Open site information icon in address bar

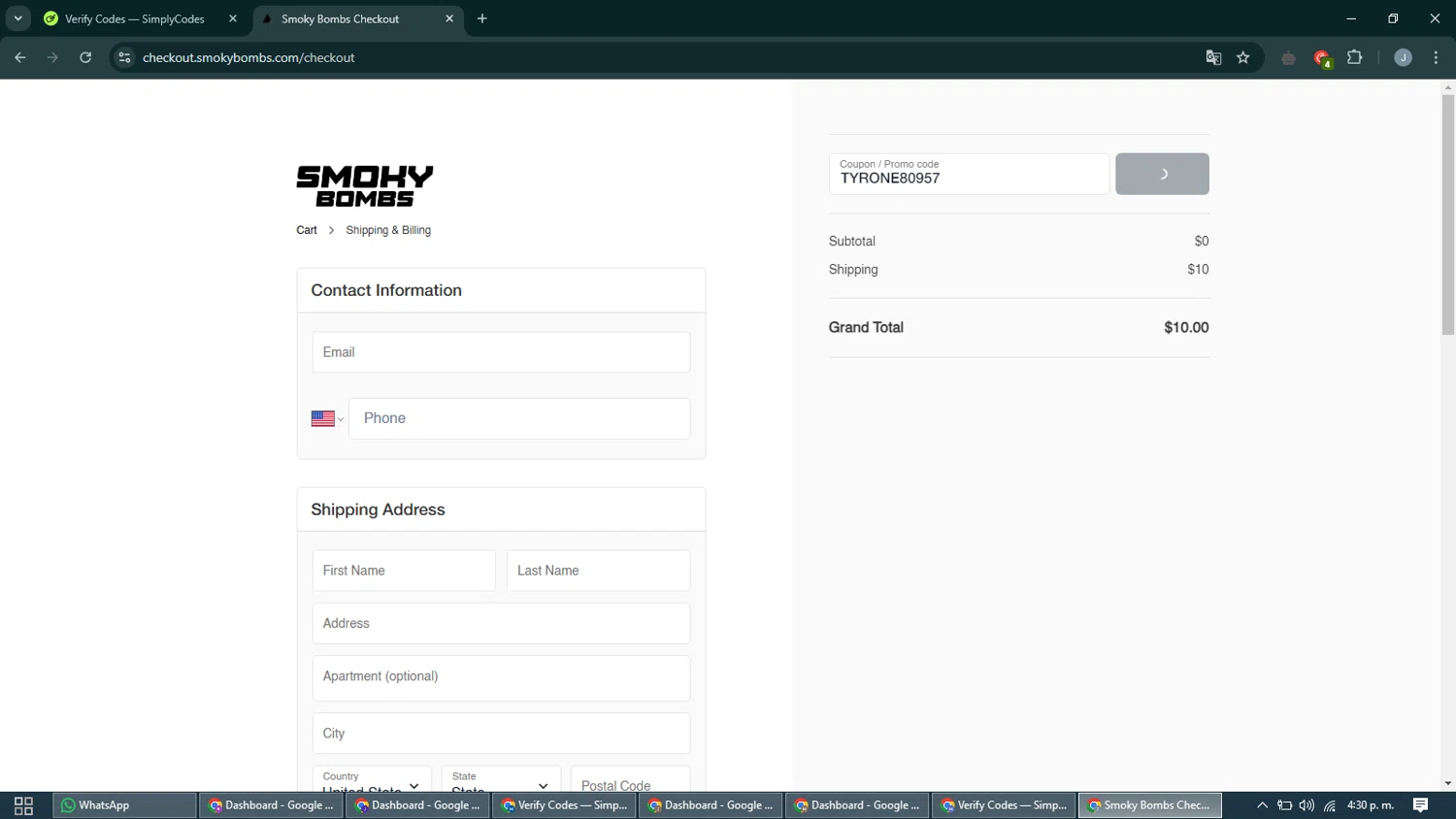(x=124, y=57)
